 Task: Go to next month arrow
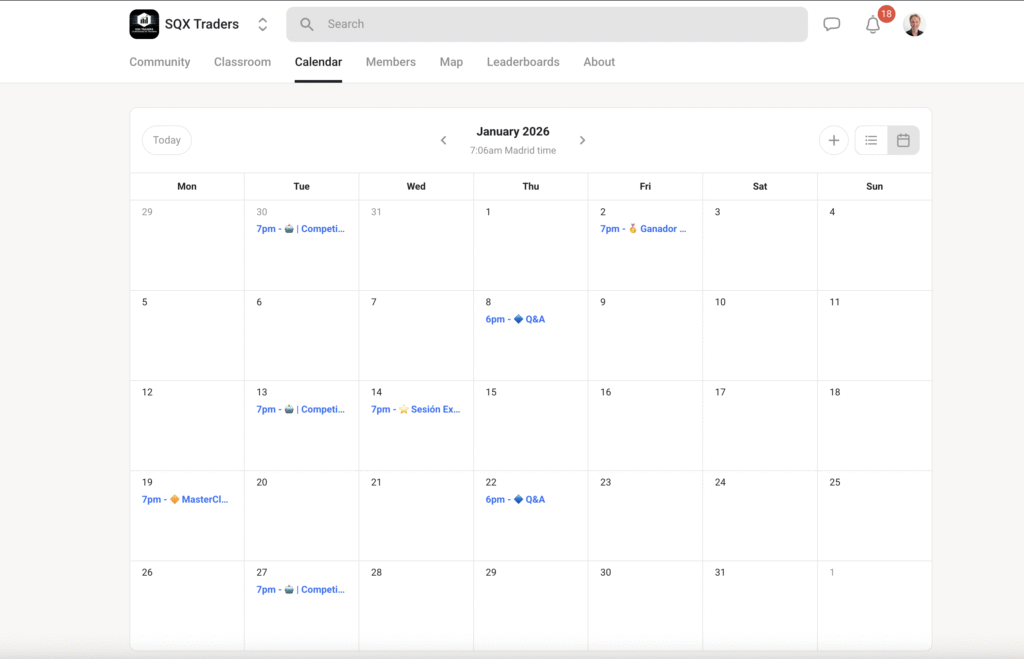click(582, 141)
